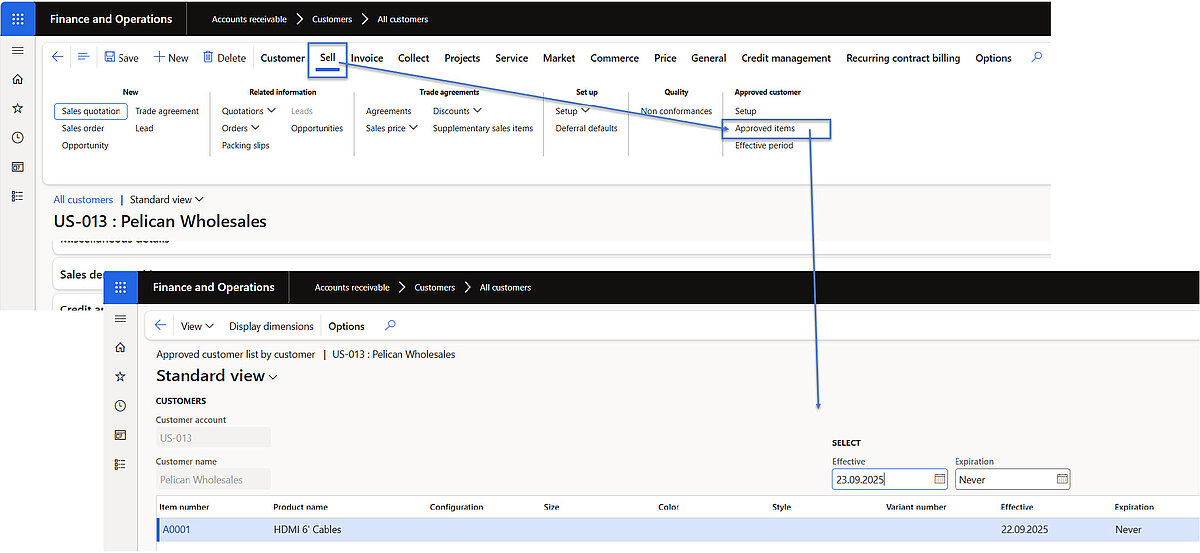Image resolution: width=1200 pixels, height=553 pixels.
Task: Open the Standard view selector heading
Action: click(x=216, y=376)
